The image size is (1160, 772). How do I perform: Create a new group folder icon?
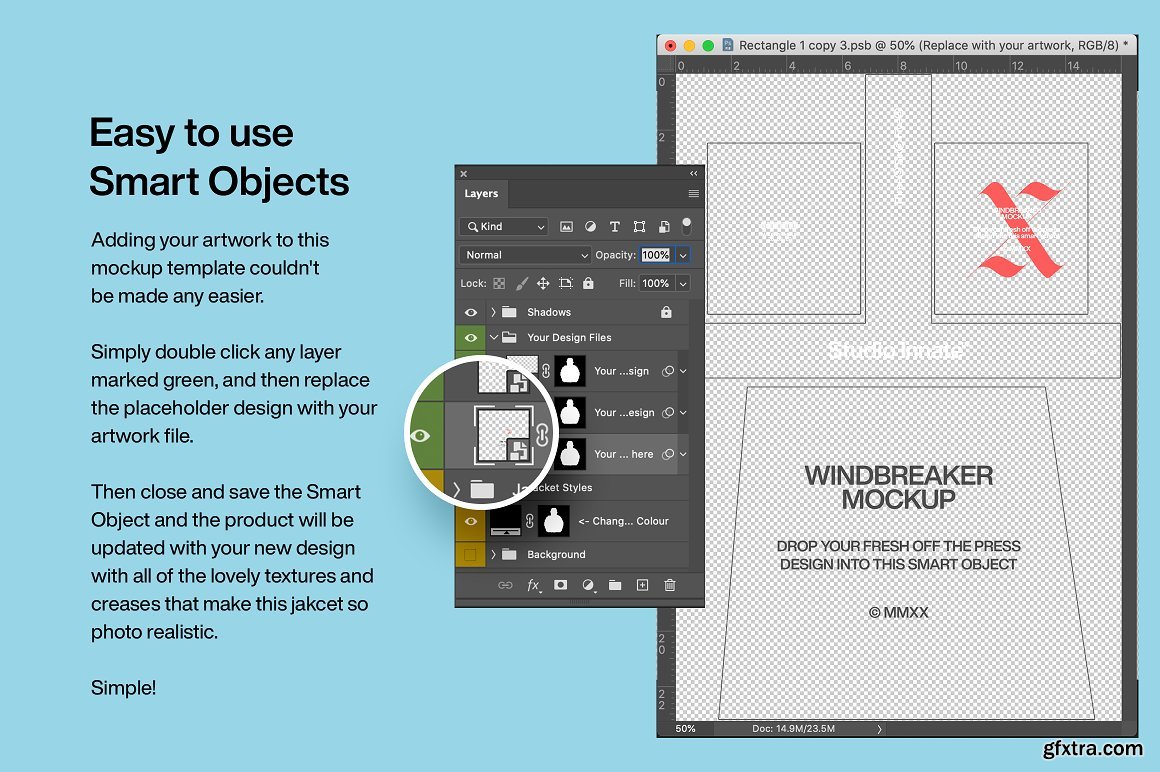pos(615,585)
